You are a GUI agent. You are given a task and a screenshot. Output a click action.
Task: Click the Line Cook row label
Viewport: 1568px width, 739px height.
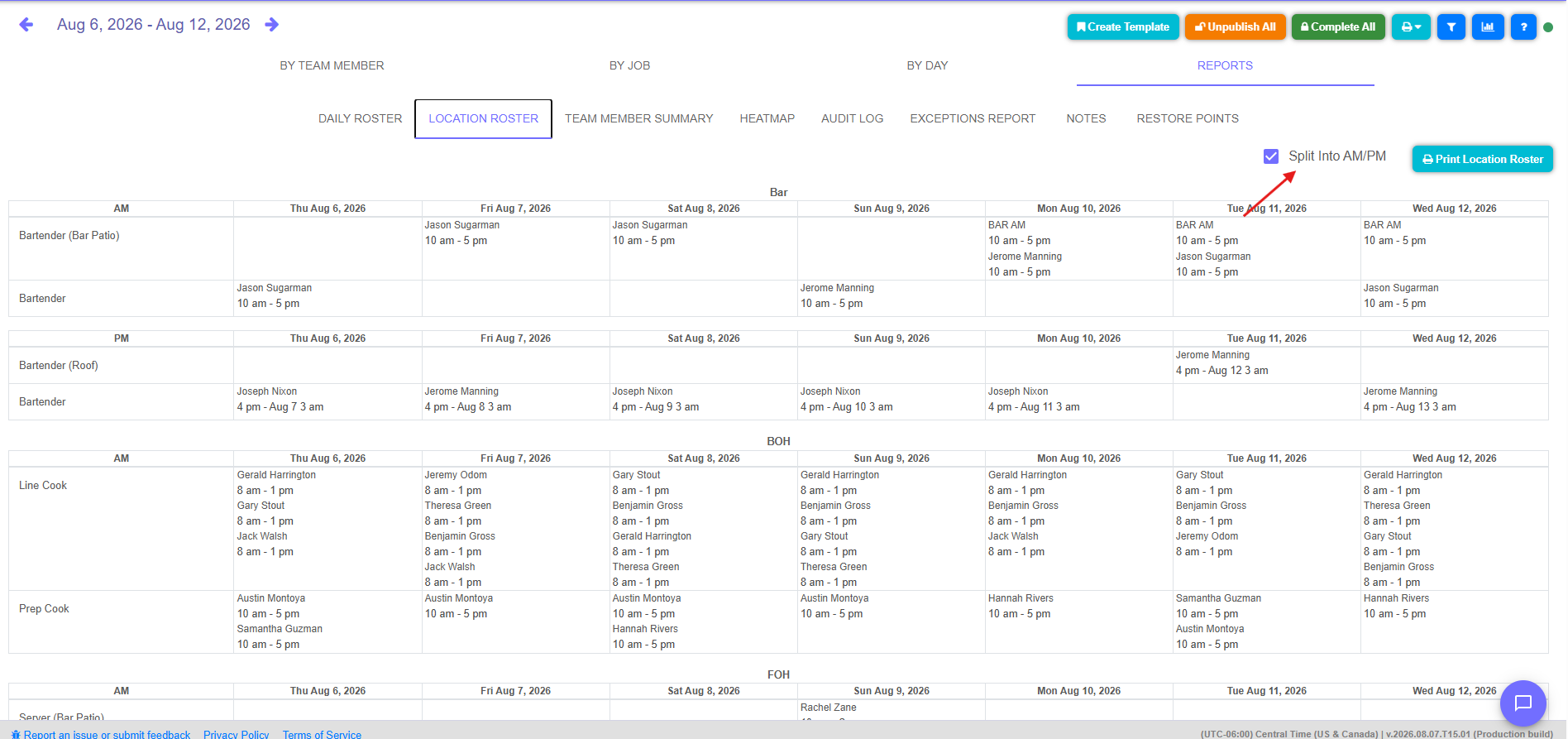coord(43,486)
